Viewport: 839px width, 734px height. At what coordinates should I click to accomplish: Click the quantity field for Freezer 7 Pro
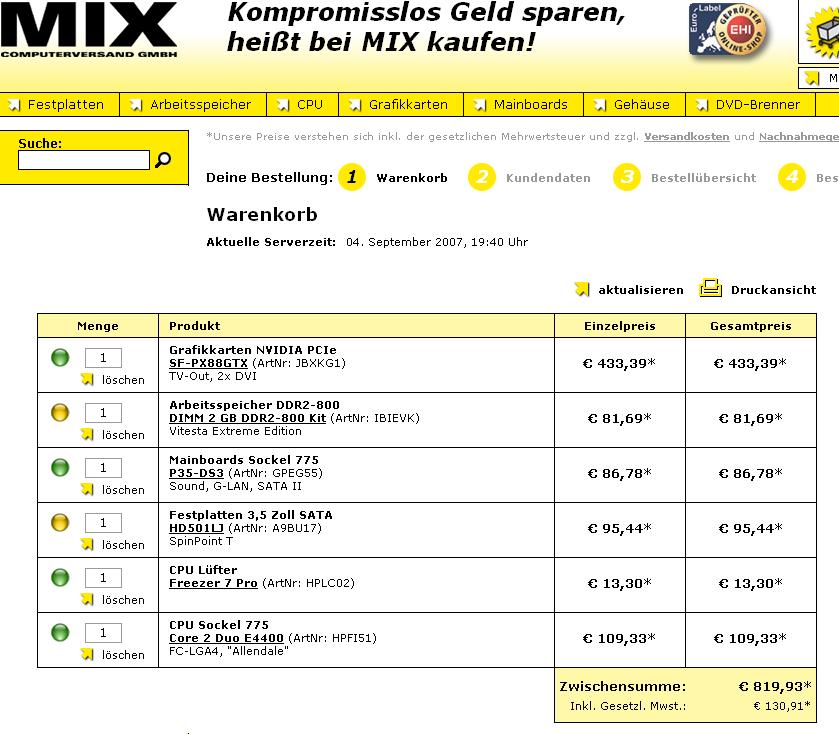[103, 578]
